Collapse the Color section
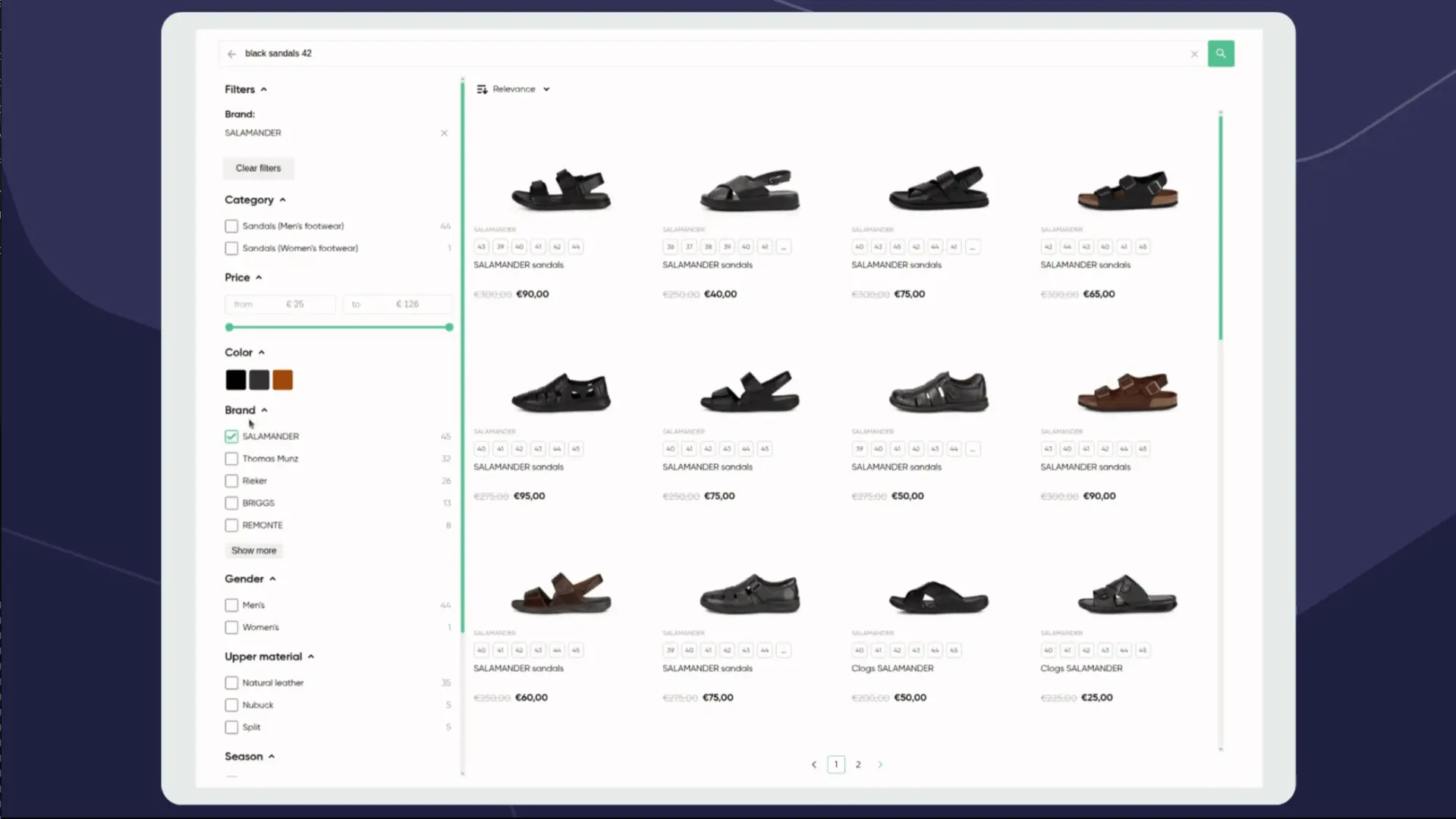The width and height of the screenshot is (1456, 819). point(244,353)
